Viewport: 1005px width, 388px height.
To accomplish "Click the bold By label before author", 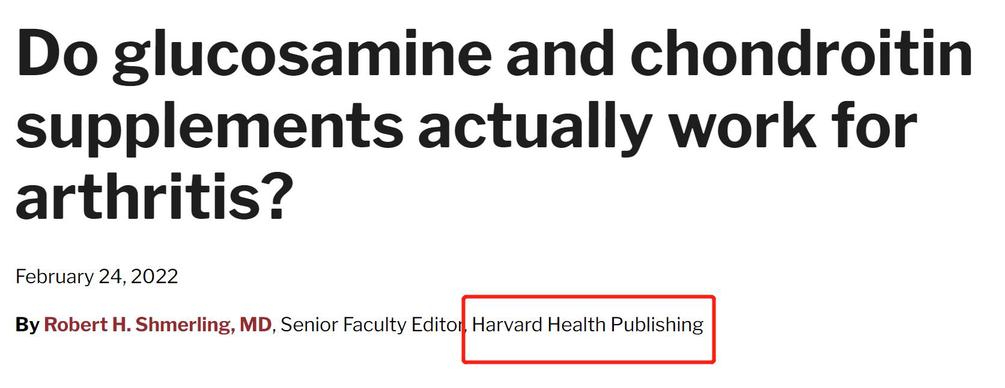I will 27,325.
